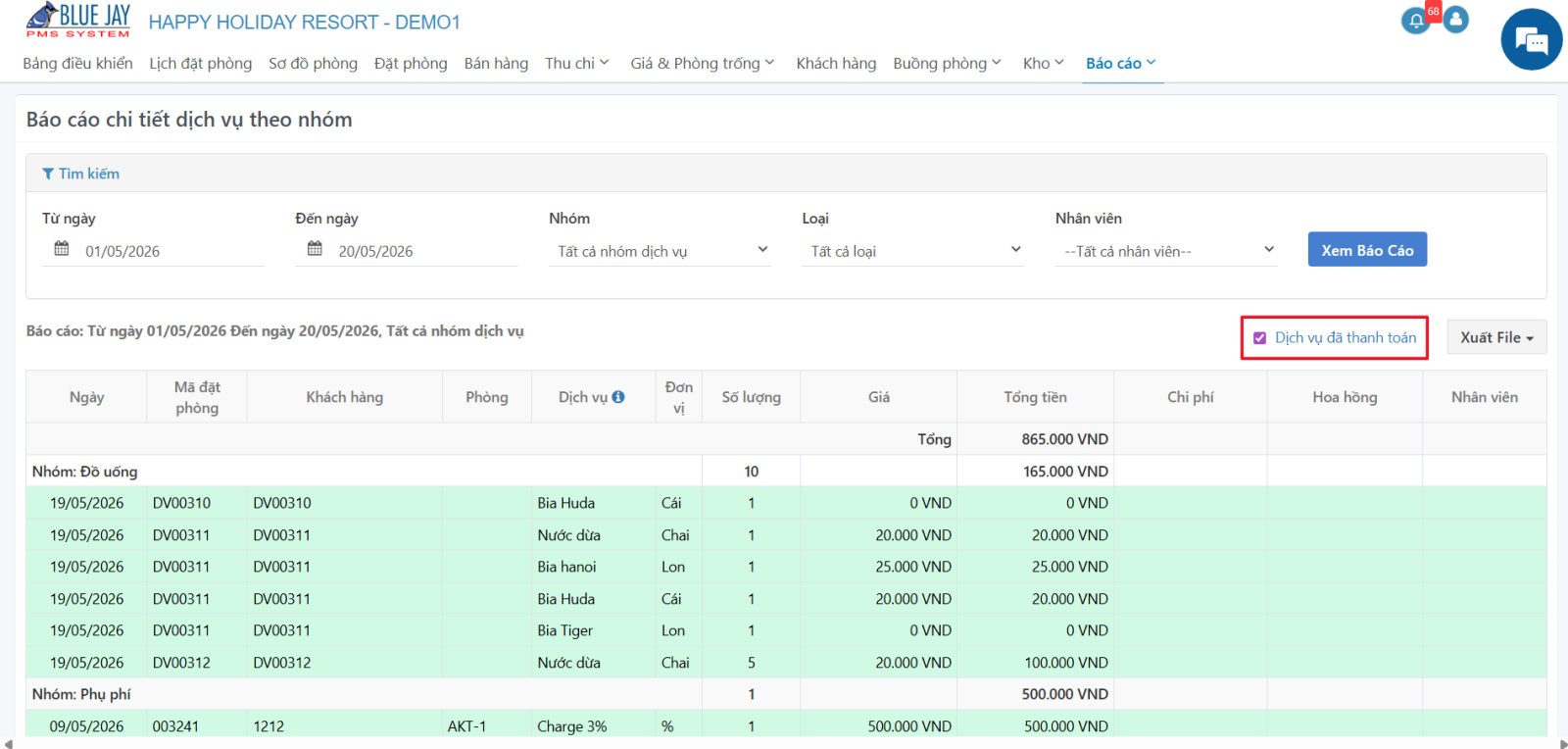Image resolution: width=1568 pixels, height=749 pixels.
Task: Click the Đến ngày calendar icon
Action: 315,249
